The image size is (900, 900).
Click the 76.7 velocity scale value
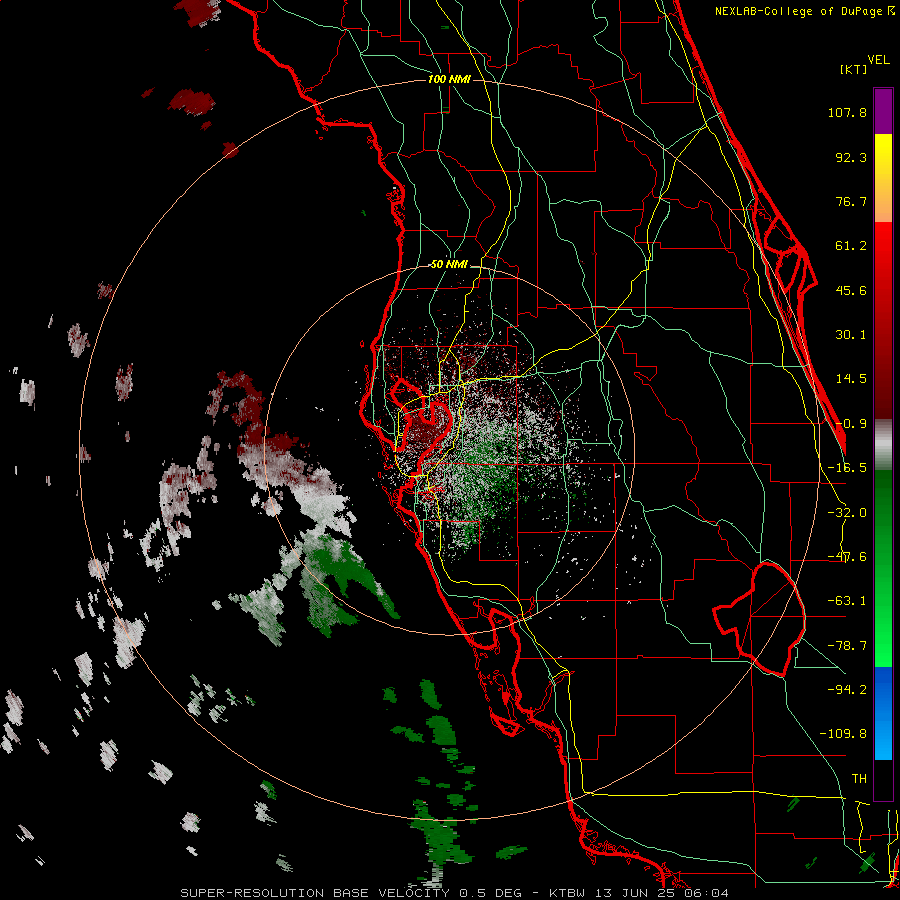[x=851, y=201]
